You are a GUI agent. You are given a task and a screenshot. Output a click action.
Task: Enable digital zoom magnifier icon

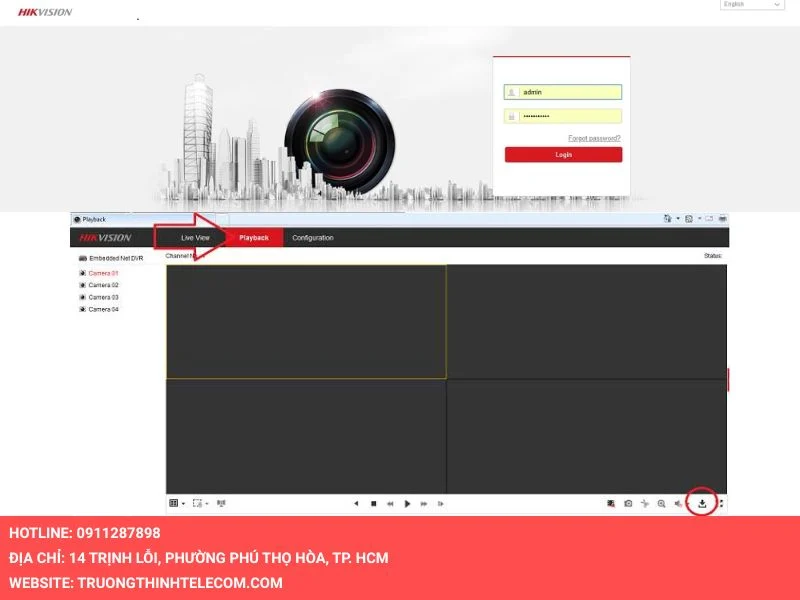point(661,504)
